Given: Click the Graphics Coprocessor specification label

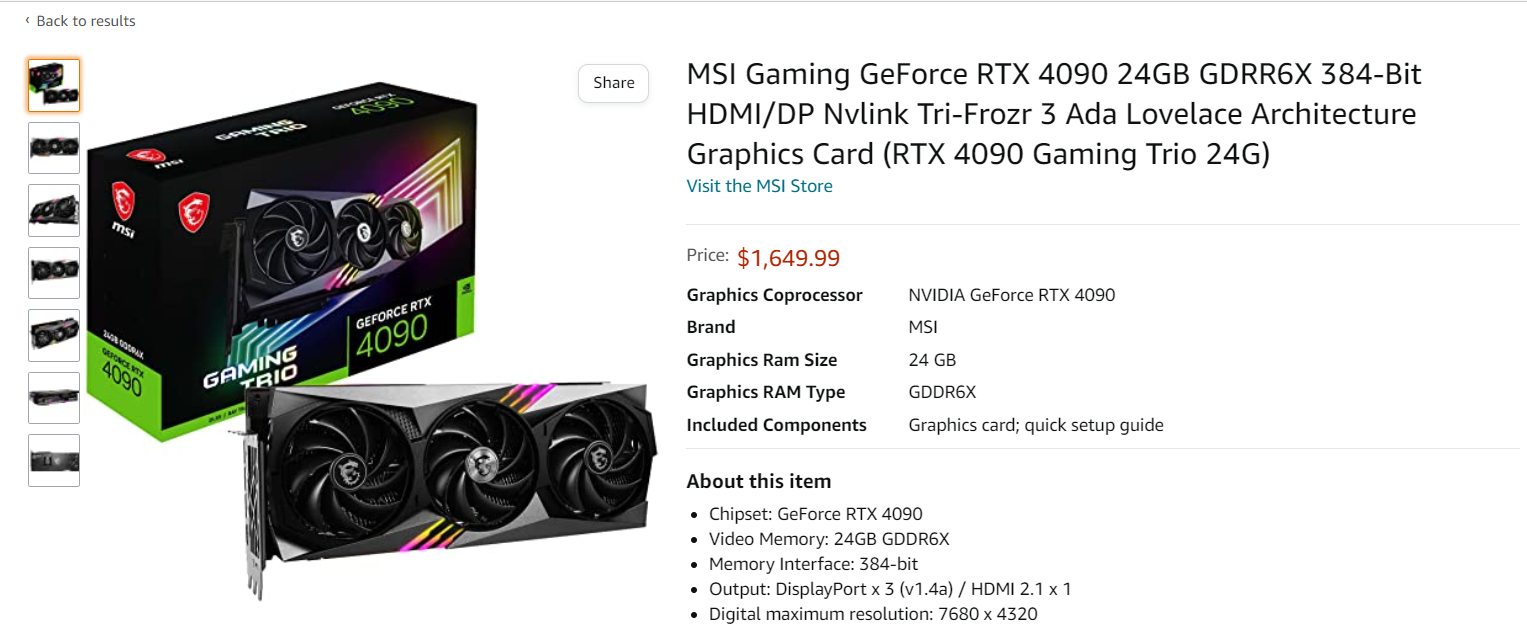Looking at the screenshot, I should [774, 295].
